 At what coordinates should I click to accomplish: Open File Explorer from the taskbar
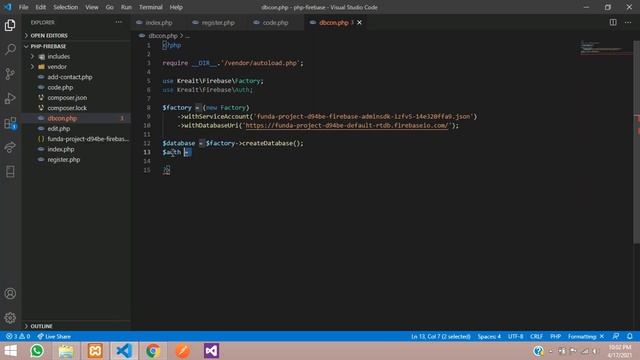click(x=66, y=351)
